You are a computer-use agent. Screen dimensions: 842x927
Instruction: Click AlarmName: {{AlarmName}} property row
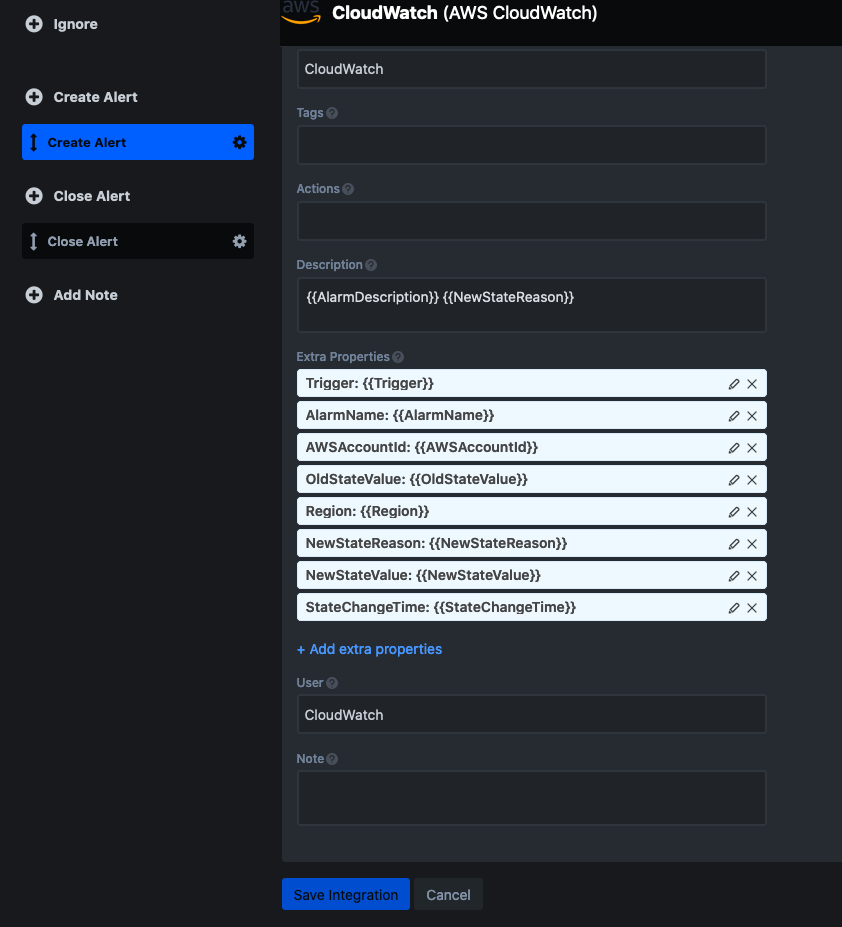tap(532, 415)
